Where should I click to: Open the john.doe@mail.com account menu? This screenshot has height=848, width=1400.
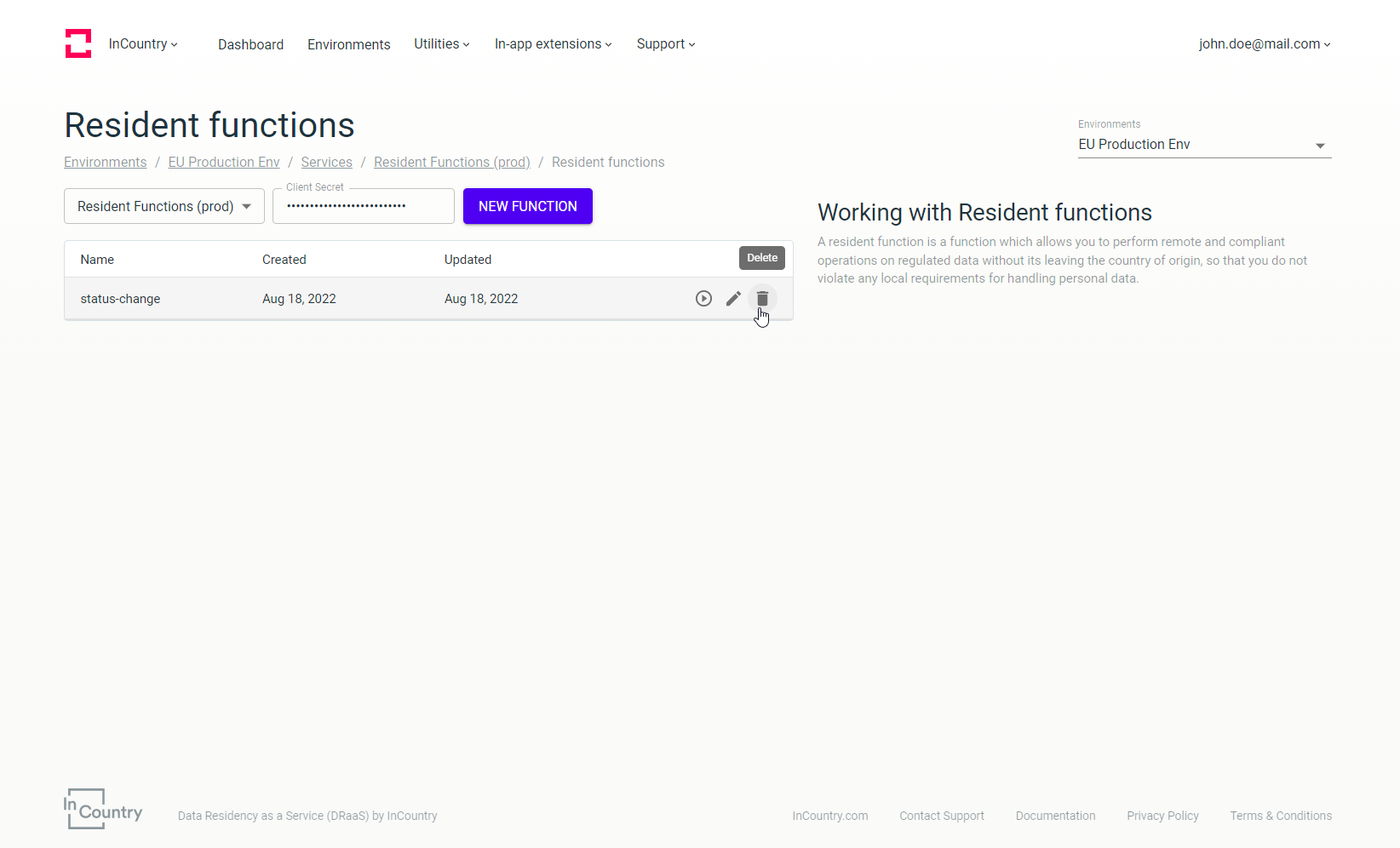[x=1264, y=44]
